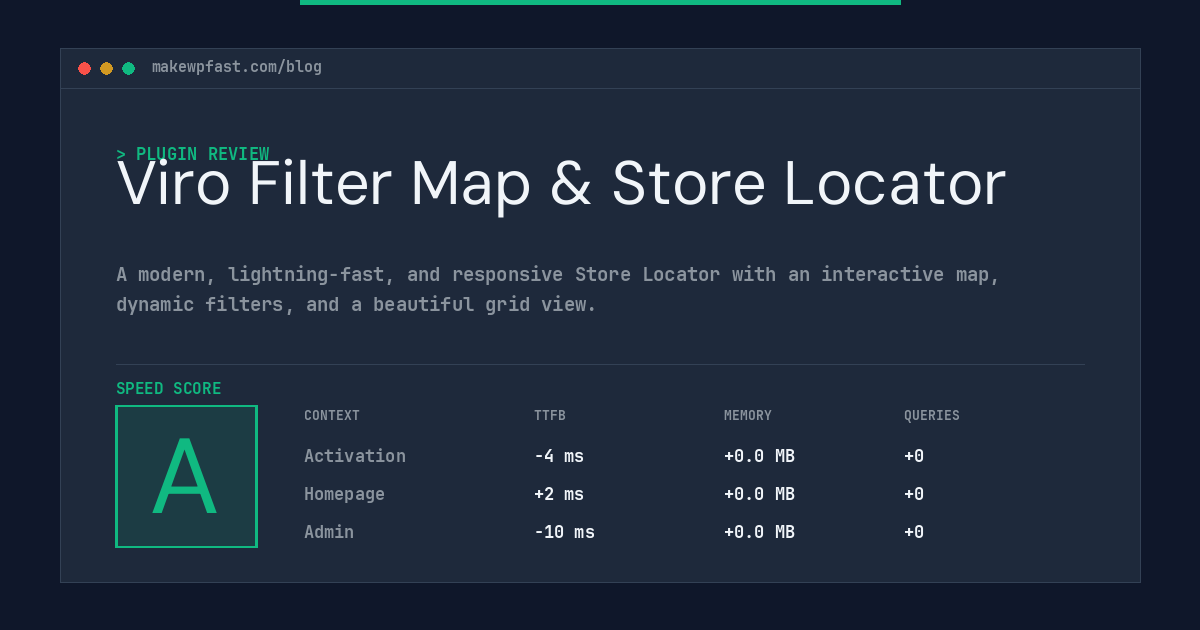Click the '+2 ms' TTFB value

(559, 494)
